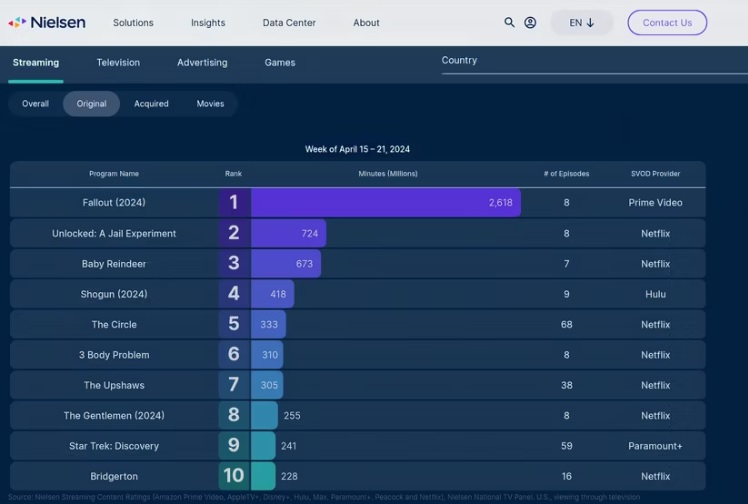Screen dimensions: 748x504
Task: Click the Contact Us button
Action: pos(667,22)
